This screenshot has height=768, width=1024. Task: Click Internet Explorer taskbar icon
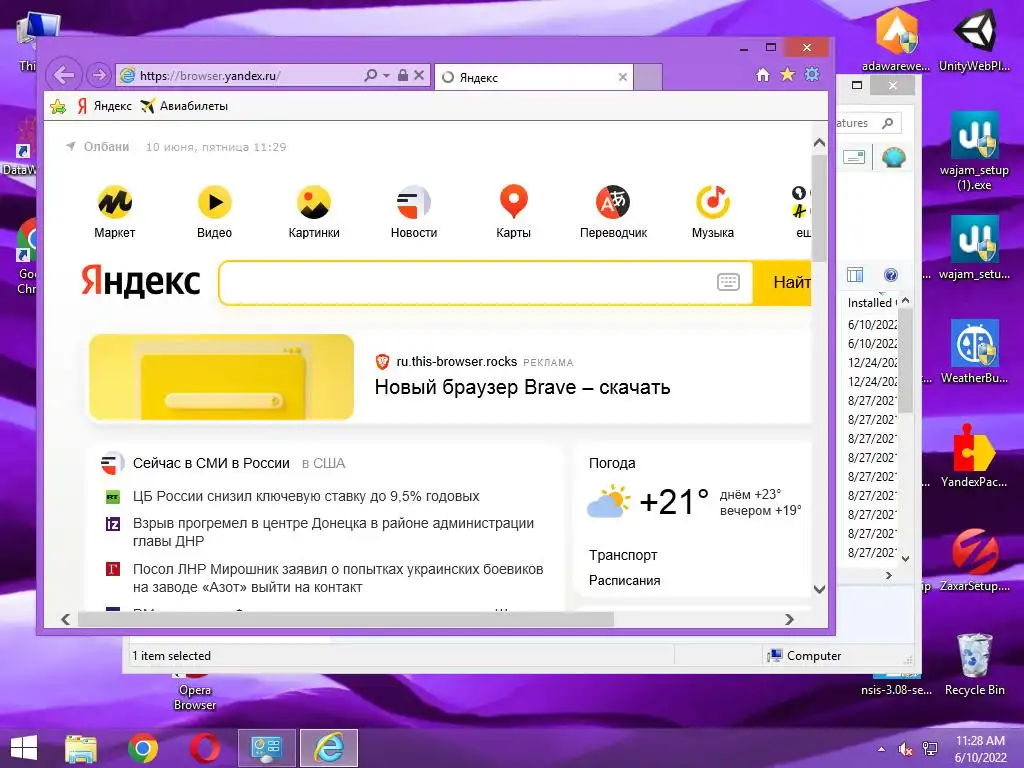(329, 748)
